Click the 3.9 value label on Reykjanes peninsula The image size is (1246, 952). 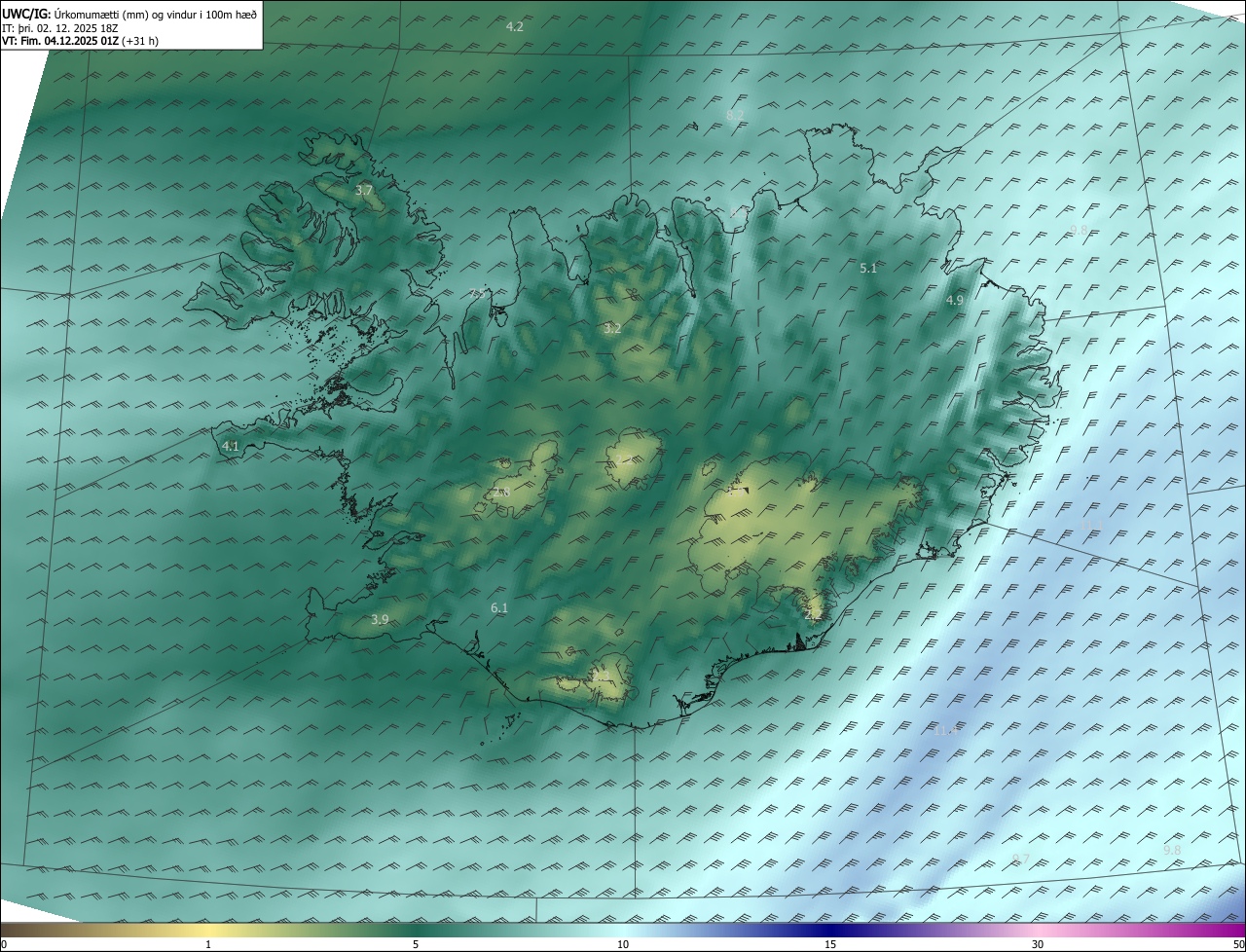(x=380, y=619)
